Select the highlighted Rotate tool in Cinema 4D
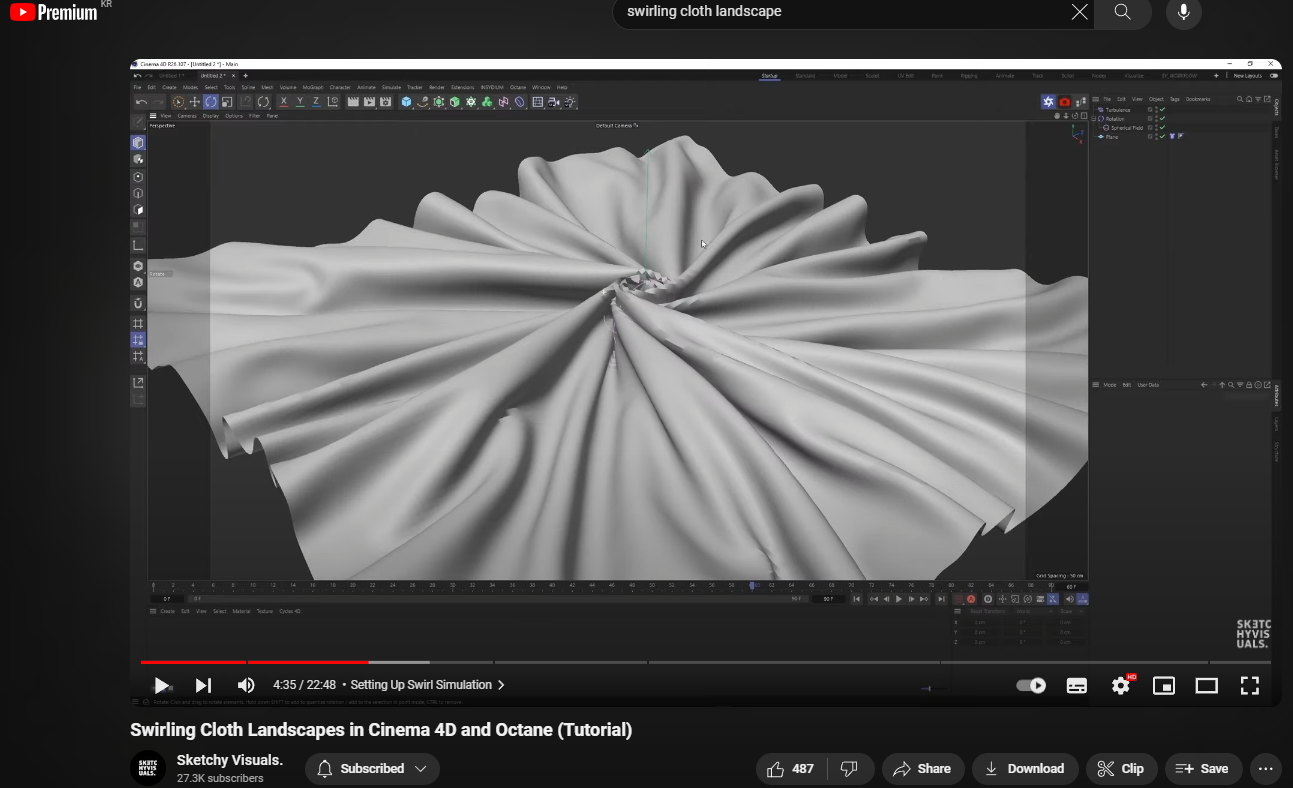This screenshot has height=788, width=1293. coord(211,102)
